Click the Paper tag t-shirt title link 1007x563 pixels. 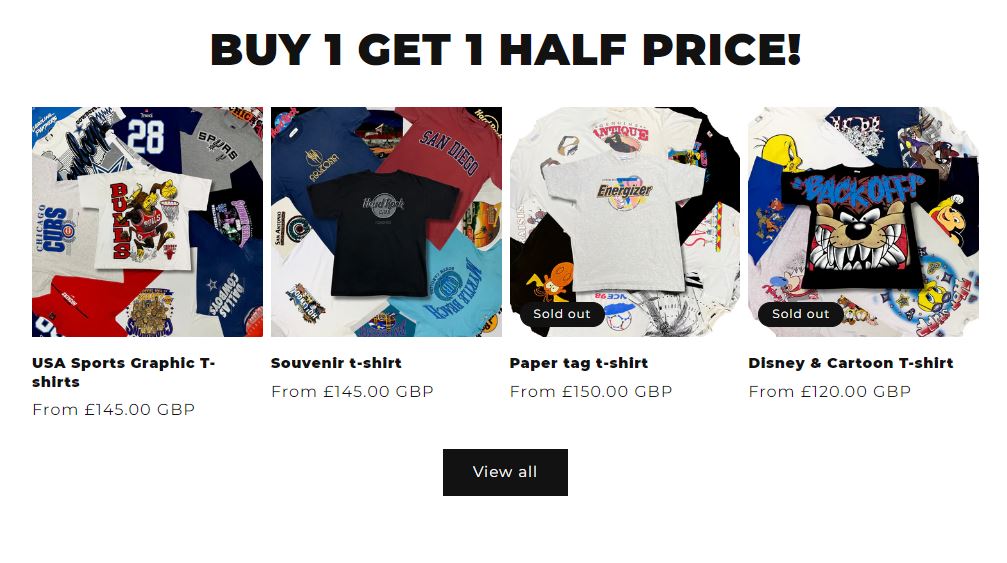[x=579, y=363]
